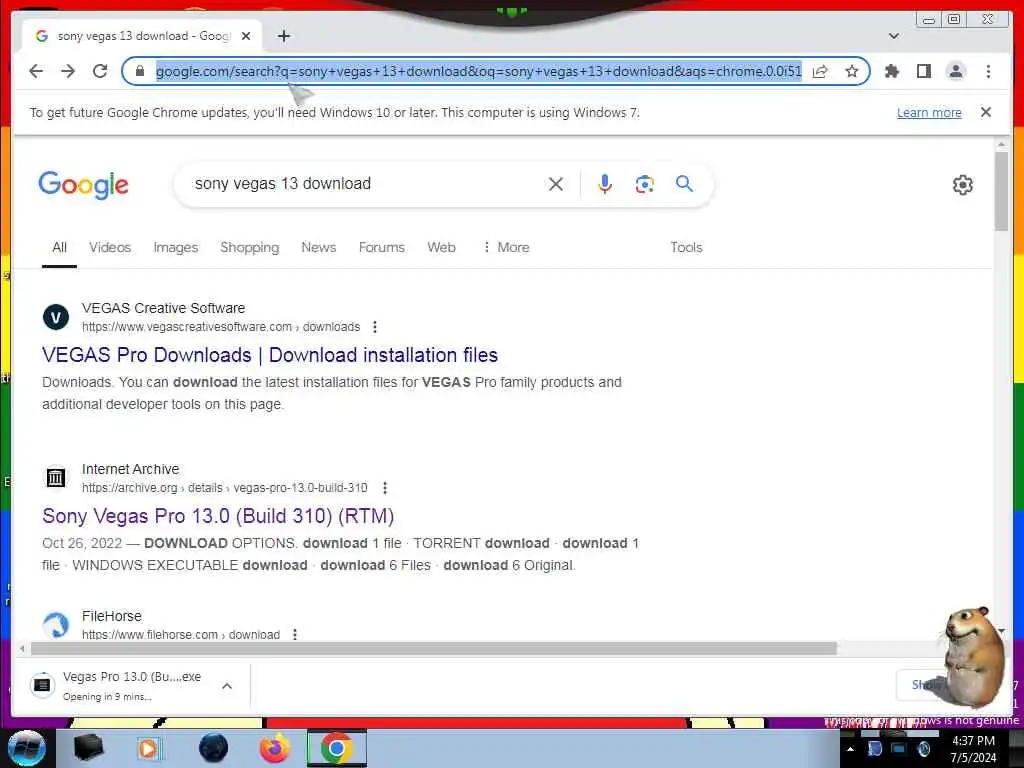Open the Tools options
The width and height of the screenshot is (1024, 768).
[686, 248]
